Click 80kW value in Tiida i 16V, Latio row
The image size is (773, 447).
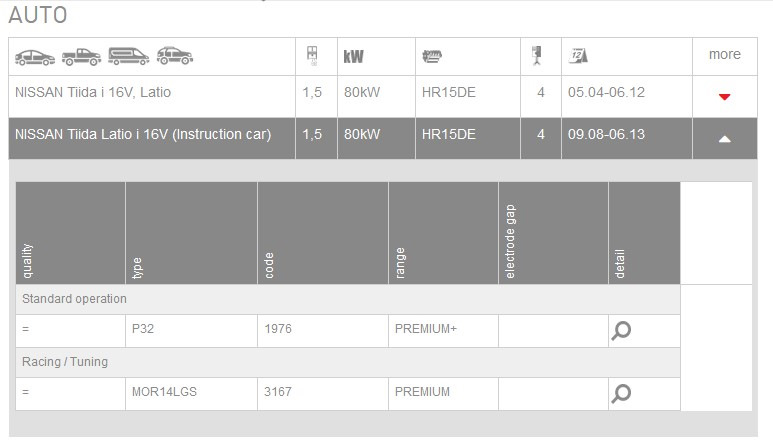click(x=362, y=92)
